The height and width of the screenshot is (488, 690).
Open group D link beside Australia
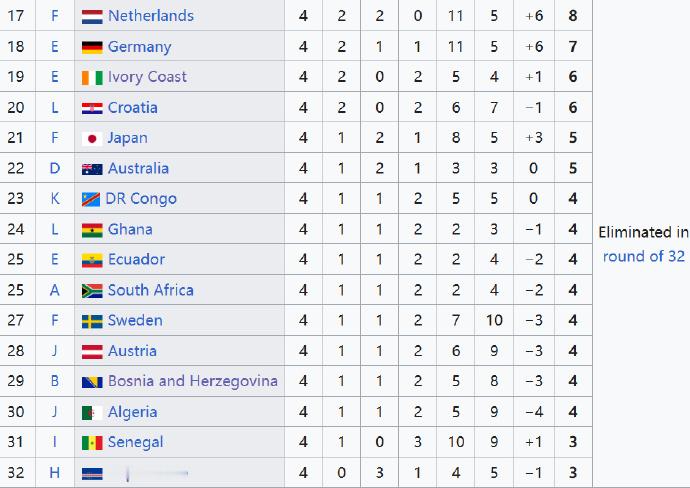click(x=55, y=168)
